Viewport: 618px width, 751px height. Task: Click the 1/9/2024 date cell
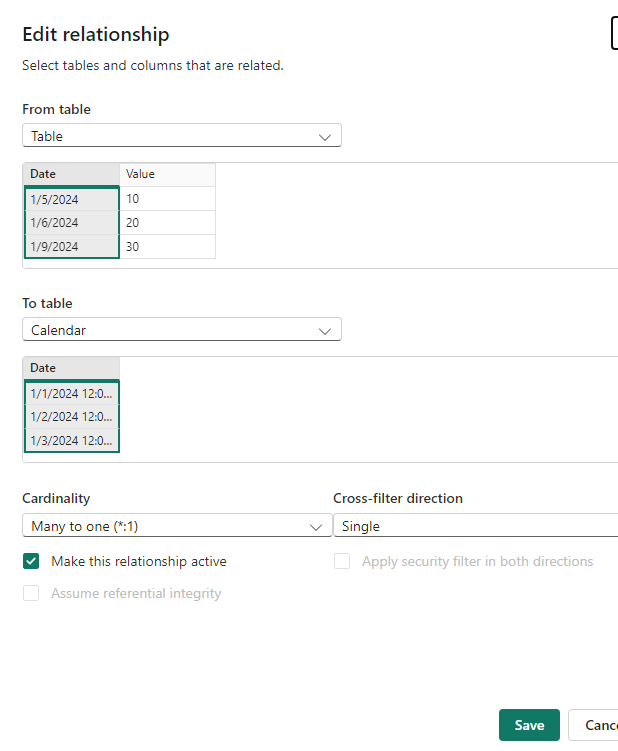click(71, 246)
